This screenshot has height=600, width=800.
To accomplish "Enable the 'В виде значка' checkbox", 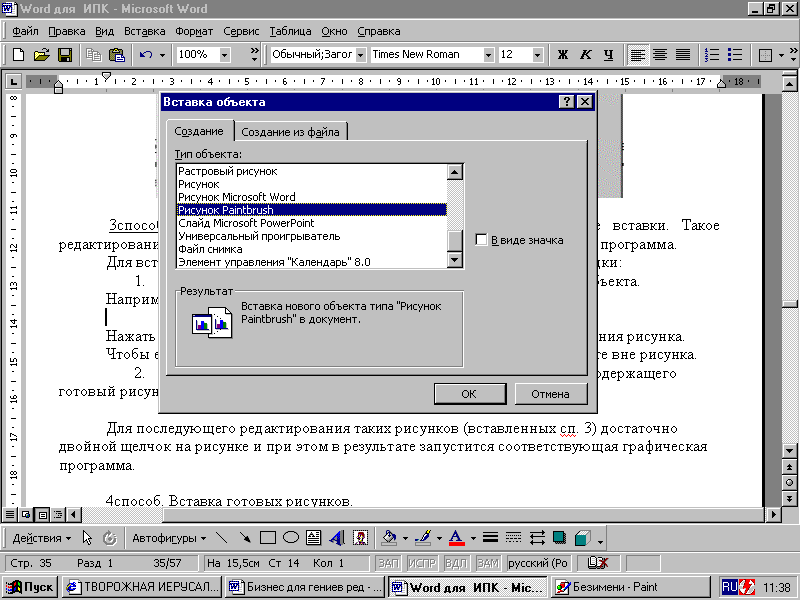I will [x=481, y=240].
